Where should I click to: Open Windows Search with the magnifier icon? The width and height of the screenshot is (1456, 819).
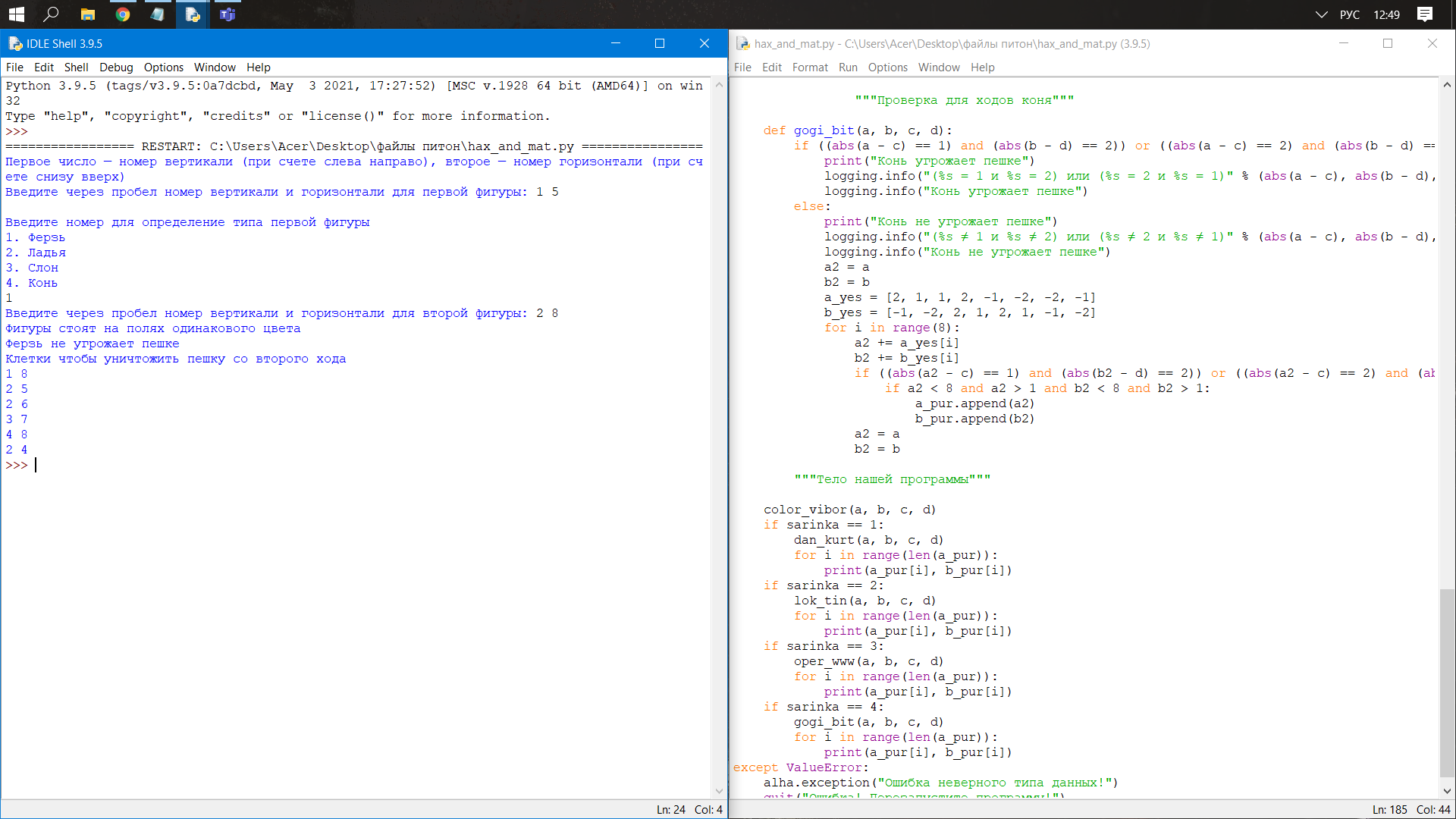[x=50, y=14]
